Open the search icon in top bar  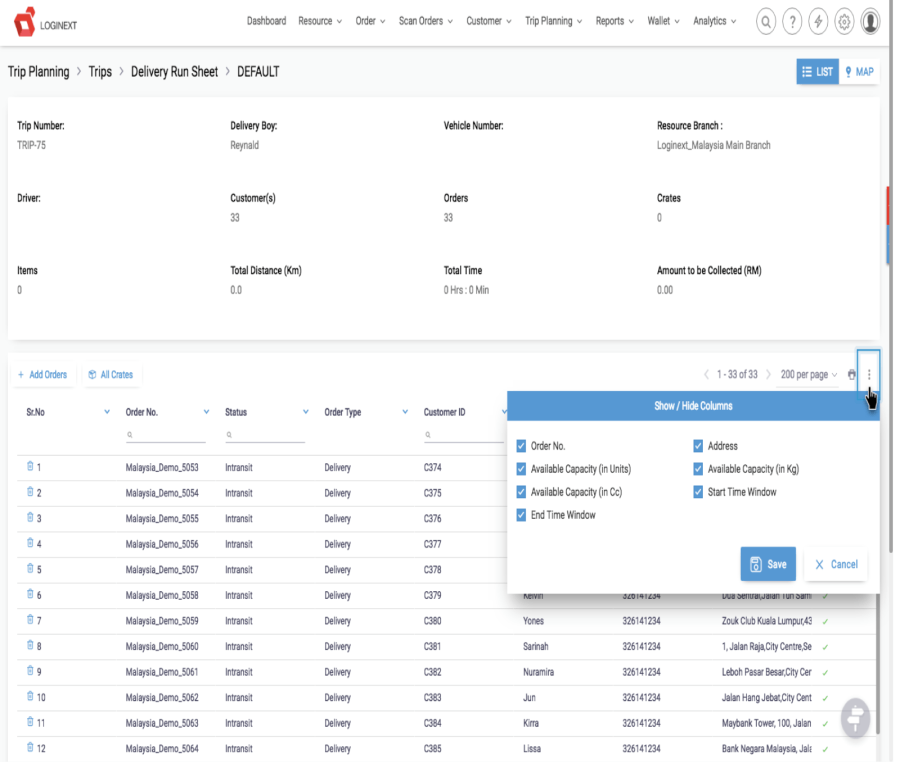pyautogui.click(x=766, y=21)
